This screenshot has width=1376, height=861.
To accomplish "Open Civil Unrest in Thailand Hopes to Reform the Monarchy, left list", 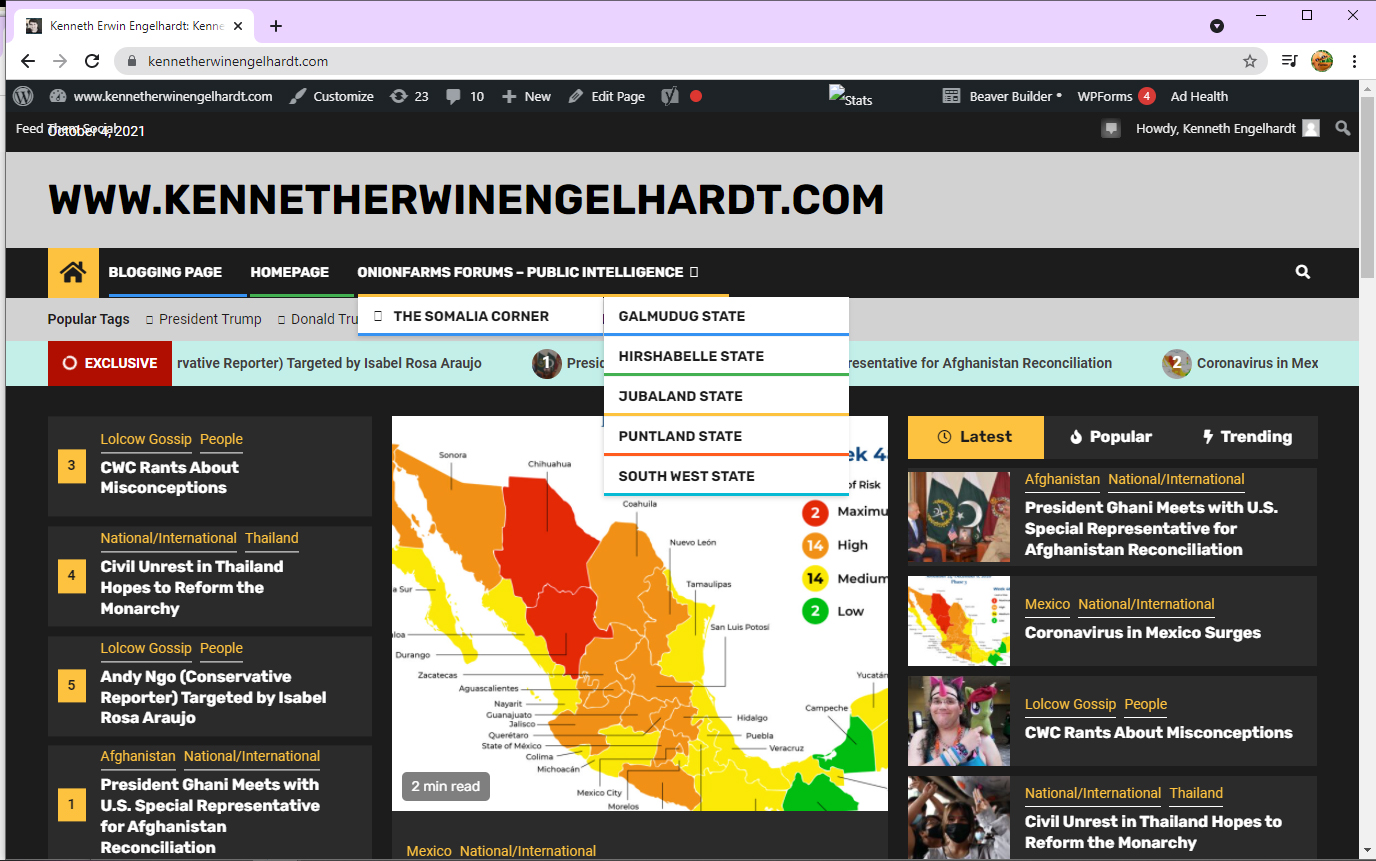I will [x=192, y=587].
